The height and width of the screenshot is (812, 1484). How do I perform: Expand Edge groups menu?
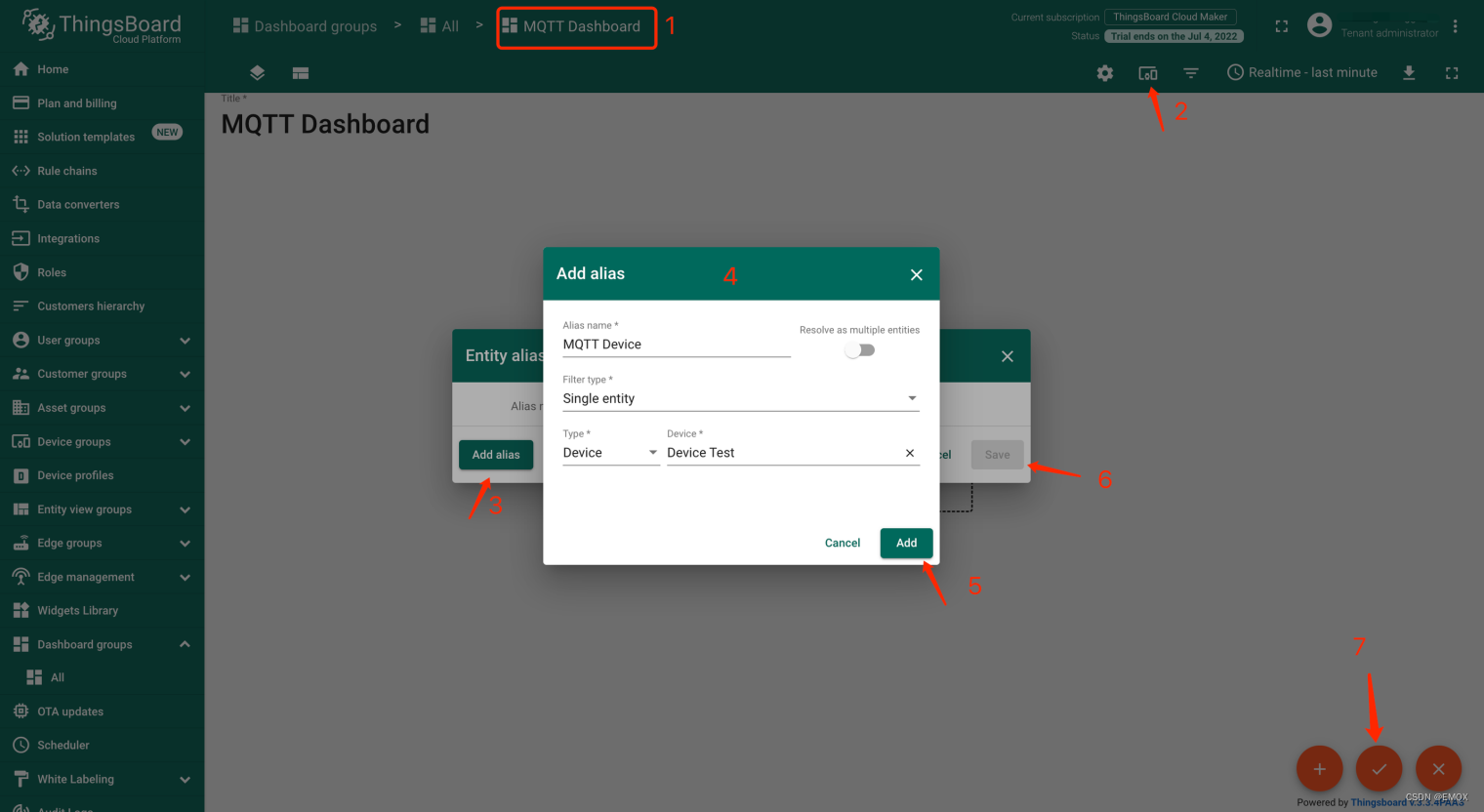pyautogui.click(x=102, y=544)
